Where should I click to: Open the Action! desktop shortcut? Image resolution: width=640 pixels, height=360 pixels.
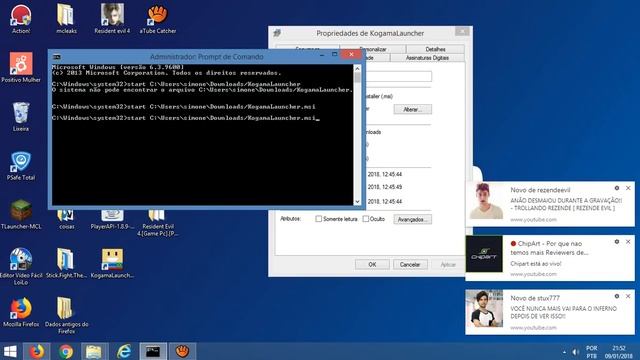pyautogui.click(x=21, y=19)
